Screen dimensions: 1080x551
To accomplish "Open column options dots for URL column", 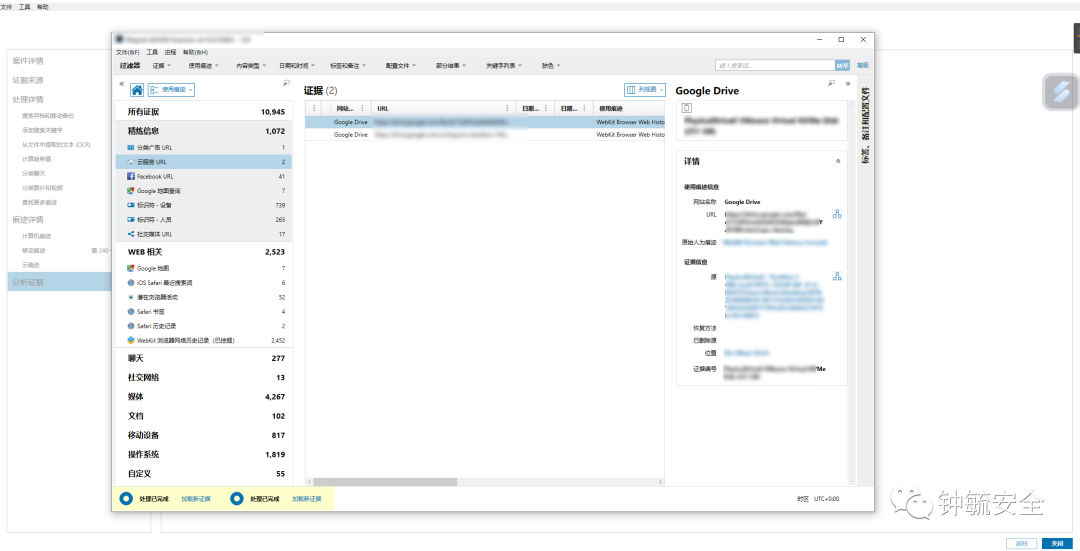I will (507, 108).
